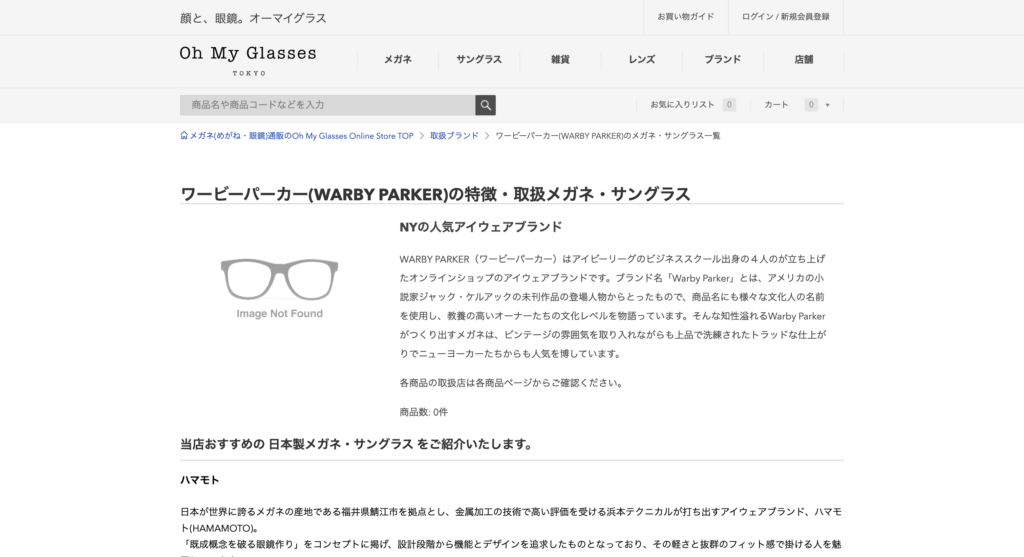Image resolution: width=1024 pixels, height=557 pixels.
Task: Open the サングラス menu
Action: (479, 59)
